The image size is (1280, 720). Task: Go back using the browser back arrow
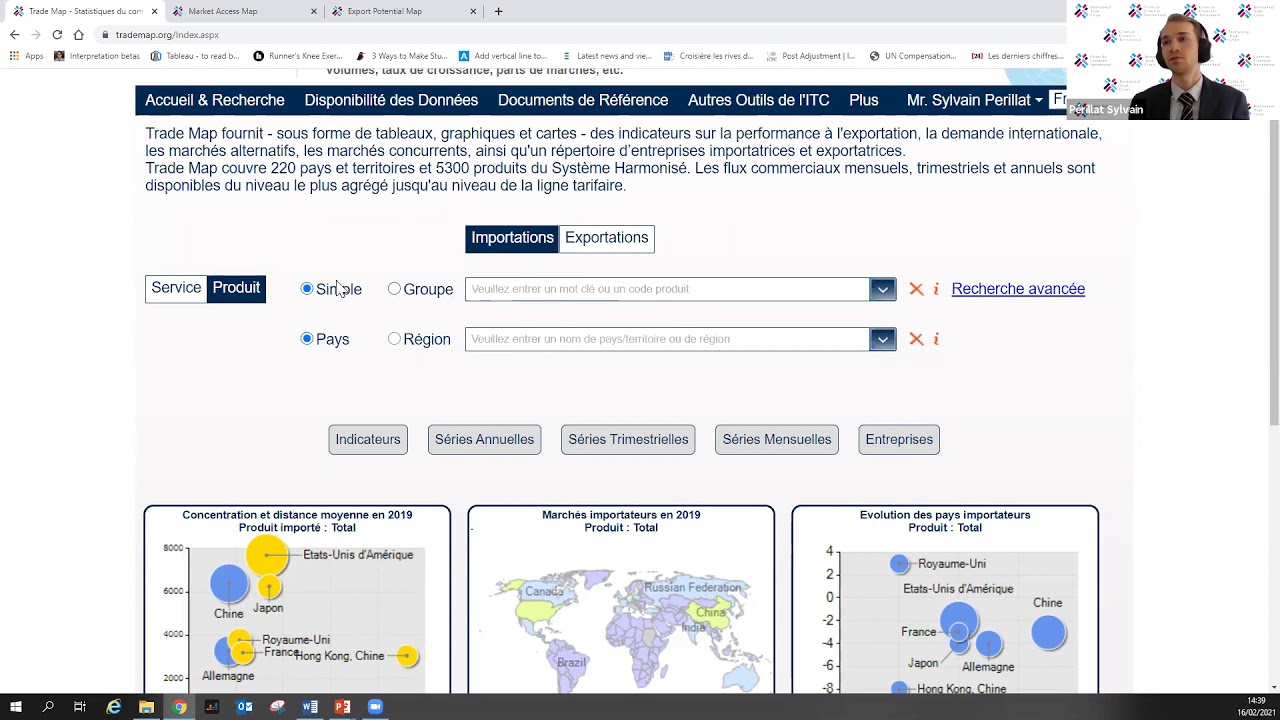coord(14,35)
